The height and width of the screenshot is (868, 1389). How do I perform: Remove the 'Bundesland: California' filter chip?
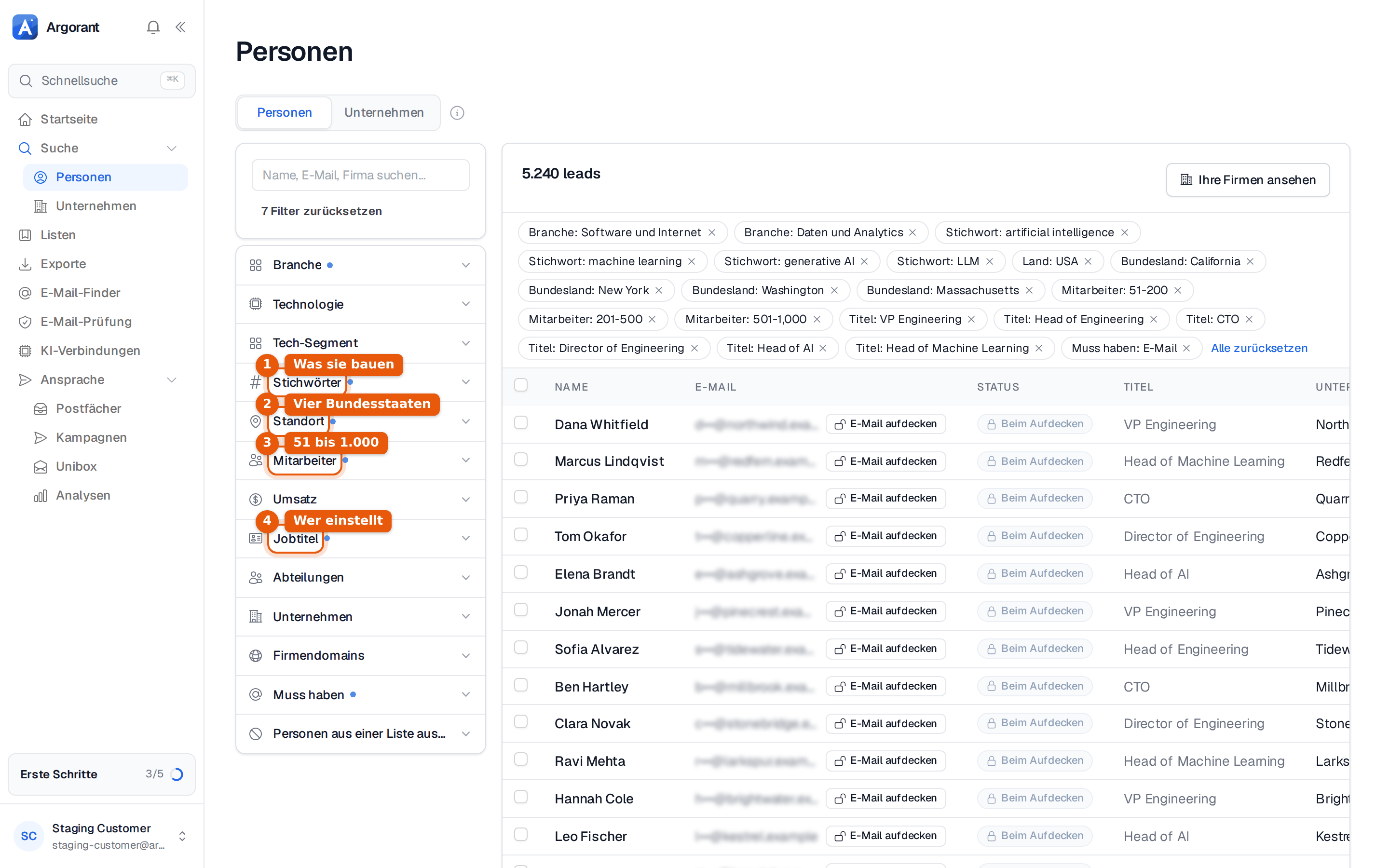1250,261
